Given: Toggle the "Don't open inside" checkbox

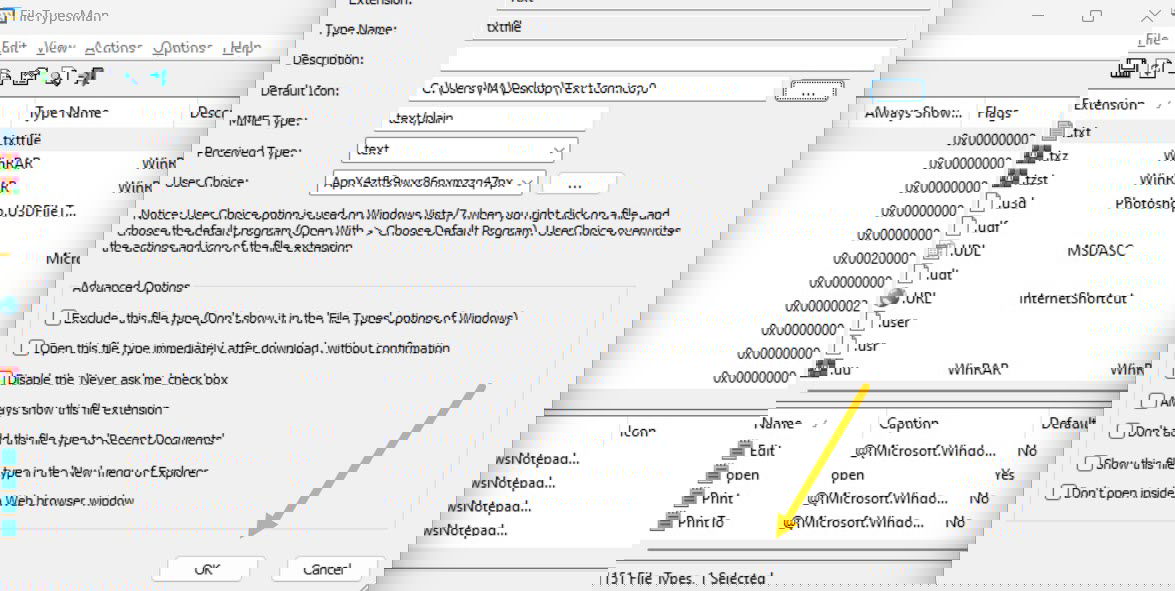Looking at the screenshot, I should 1054,493.
